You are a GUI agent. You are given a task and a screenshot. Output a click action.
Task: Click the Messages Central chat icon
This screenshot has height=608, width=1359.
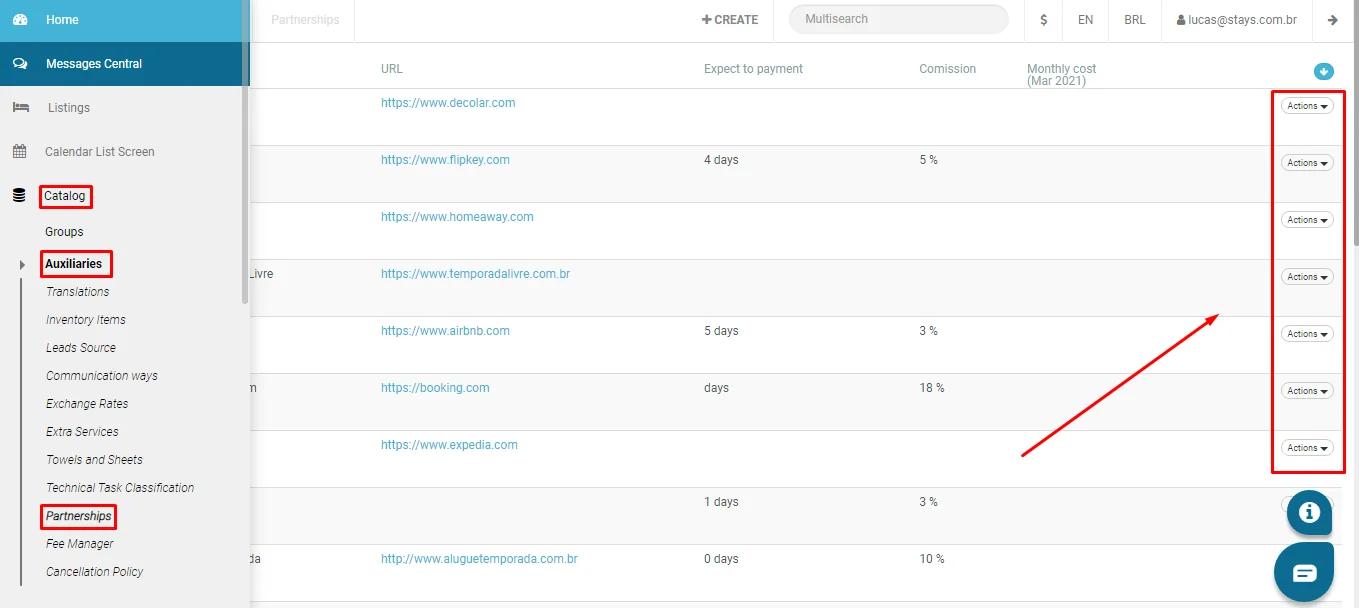pyautogui.click(x=20, y=64)
